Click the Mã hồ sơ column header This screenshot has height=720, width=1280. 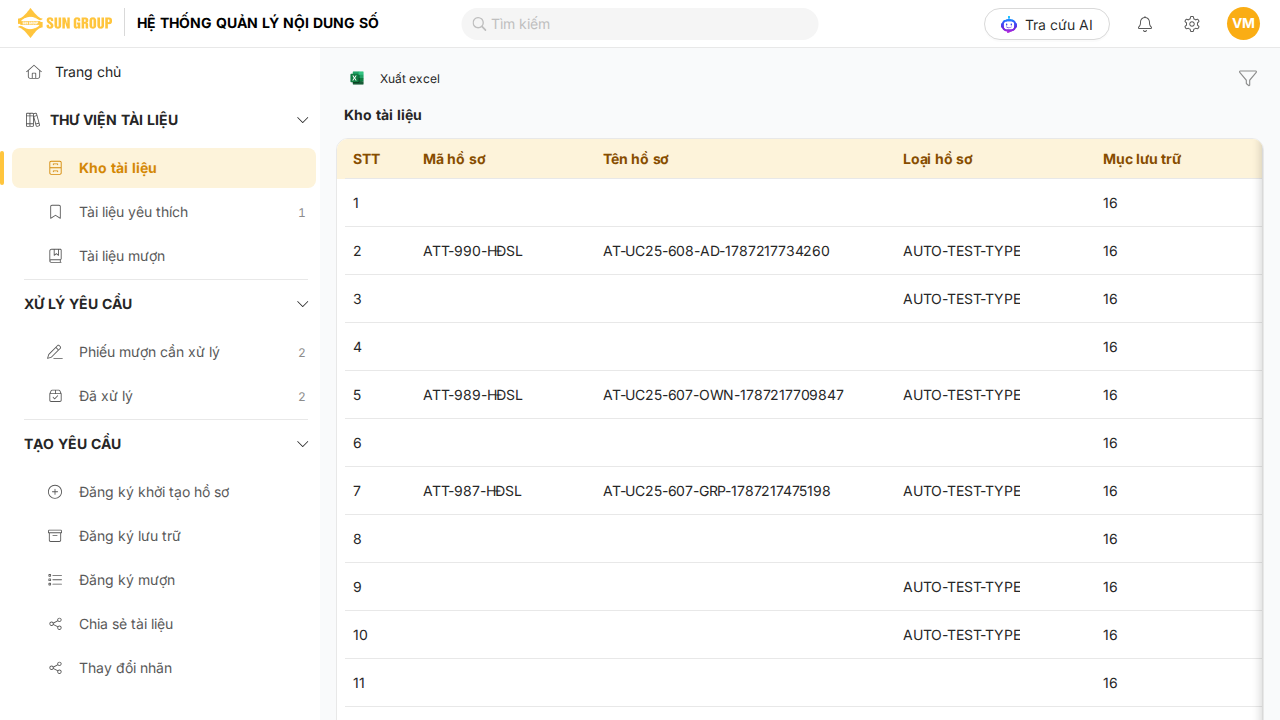point(454,159)
